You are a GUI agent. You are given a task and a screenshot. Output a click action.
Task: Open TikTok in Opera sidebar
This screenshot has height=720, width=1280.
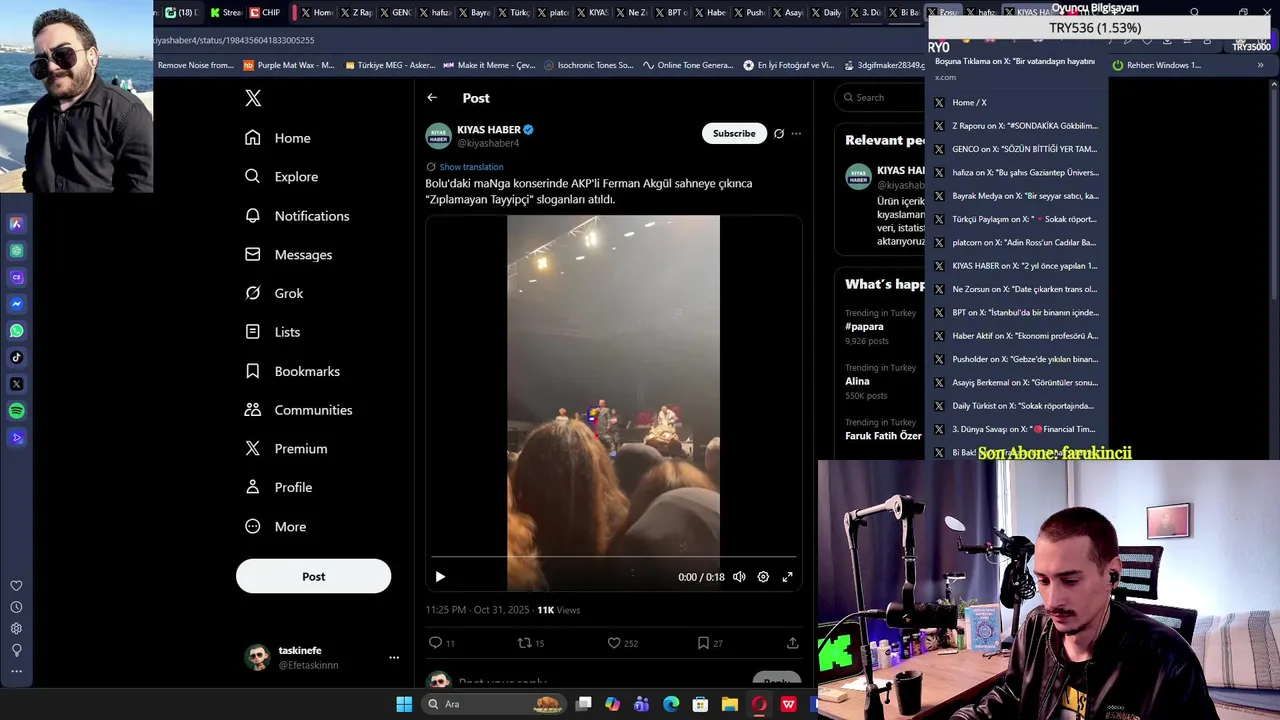click(16, 357)
